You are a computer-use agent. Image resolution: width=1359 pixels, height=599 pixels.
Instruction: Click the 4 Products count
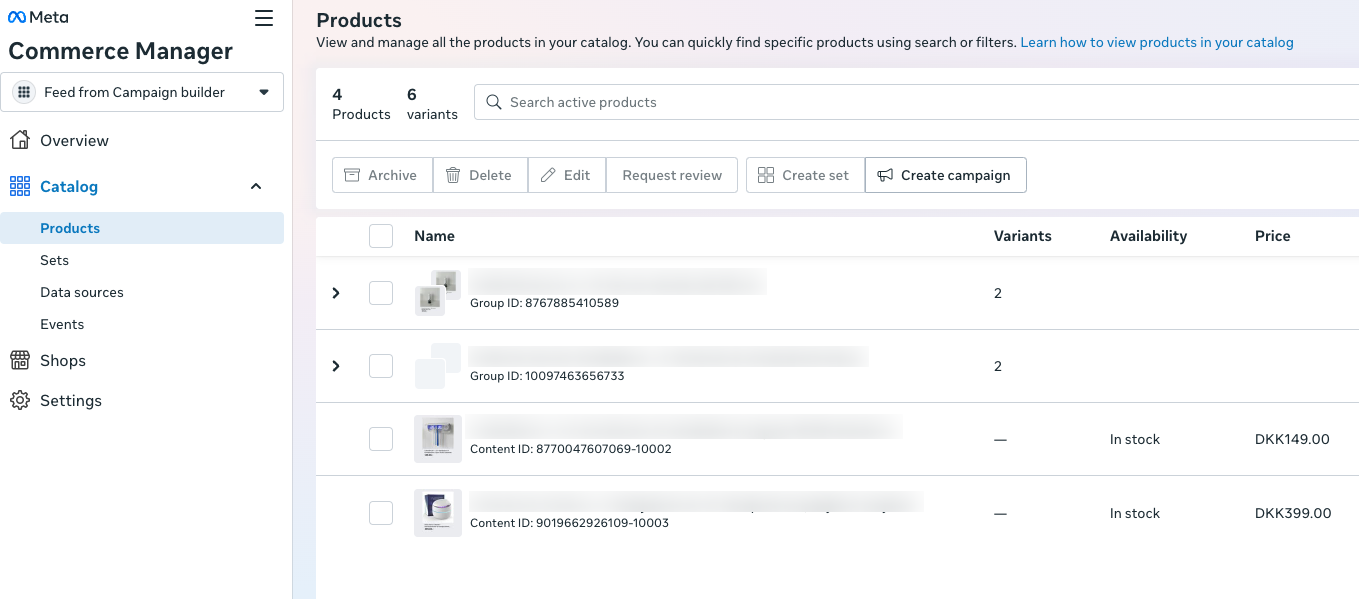[361, 104]
